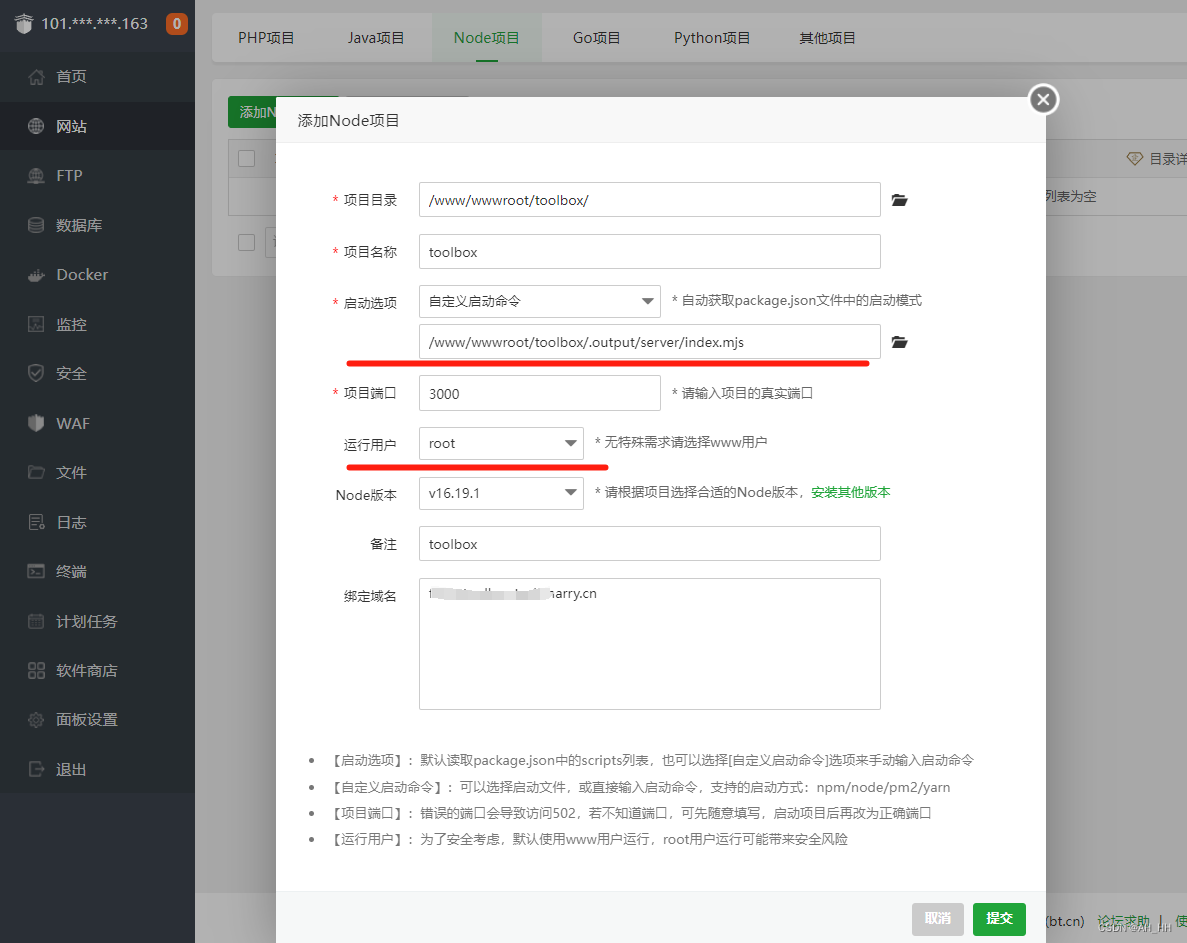The height and width of the screenshot is (943, 1187).
Task: Select the 网站 globe icon
Action: pos(36,126)
